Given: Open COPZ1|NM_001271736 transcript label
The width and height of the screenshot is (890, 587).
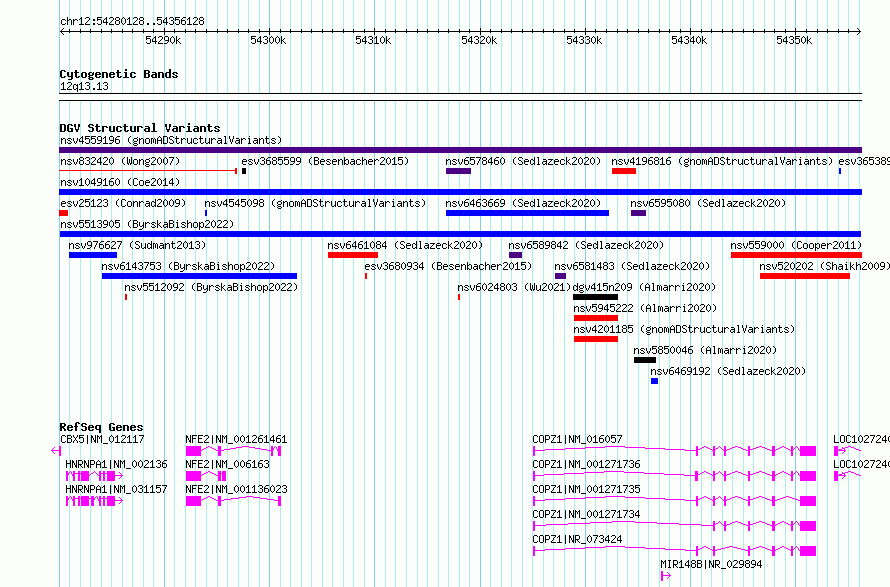Looking at the screenshot, I should pyautogui.click(x=586, y=464).
